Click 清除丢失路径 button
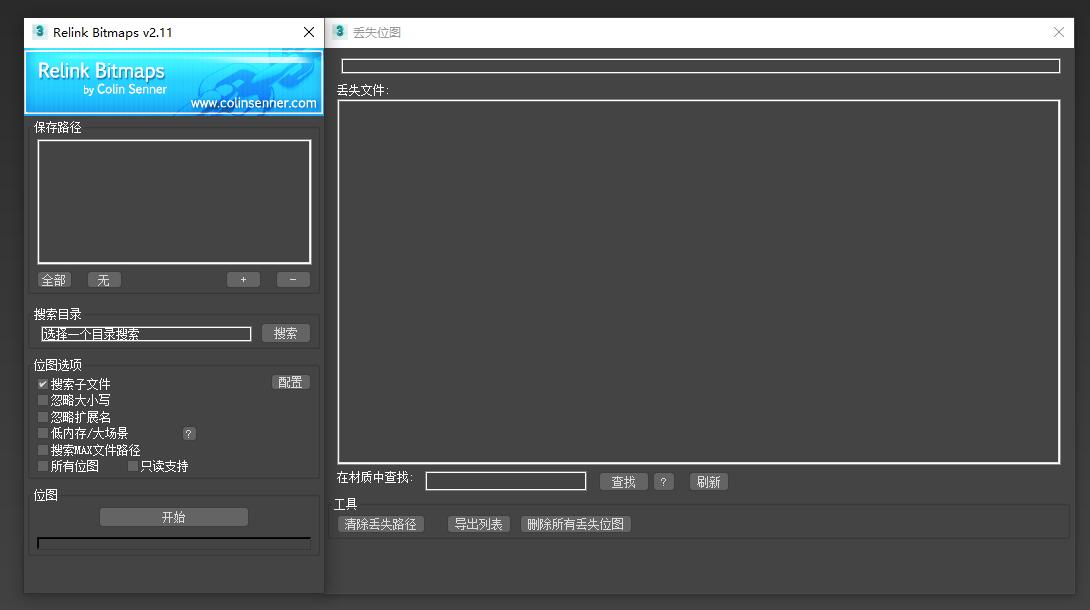This screenshot has height=610, width=1090. (x=380, y=524)
